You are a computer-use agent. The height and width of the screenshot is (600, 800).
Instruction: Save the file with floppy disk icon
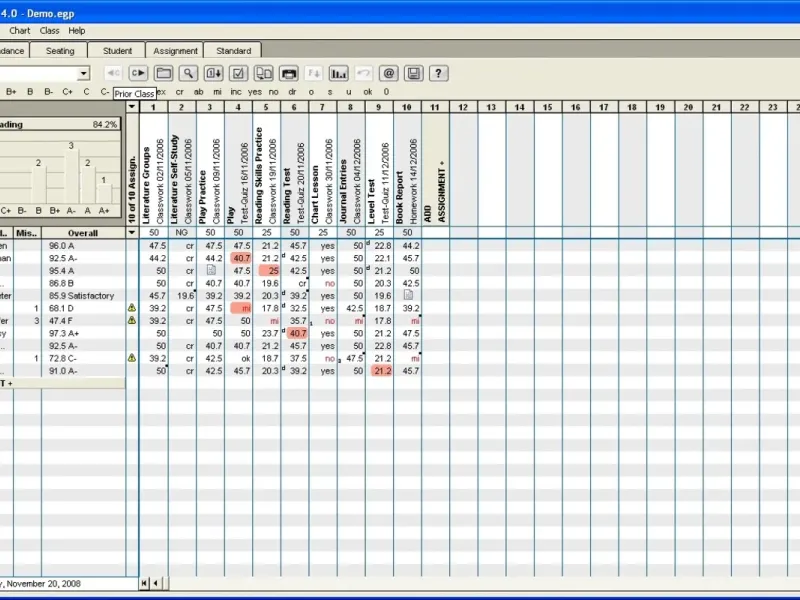pos(414,73)
